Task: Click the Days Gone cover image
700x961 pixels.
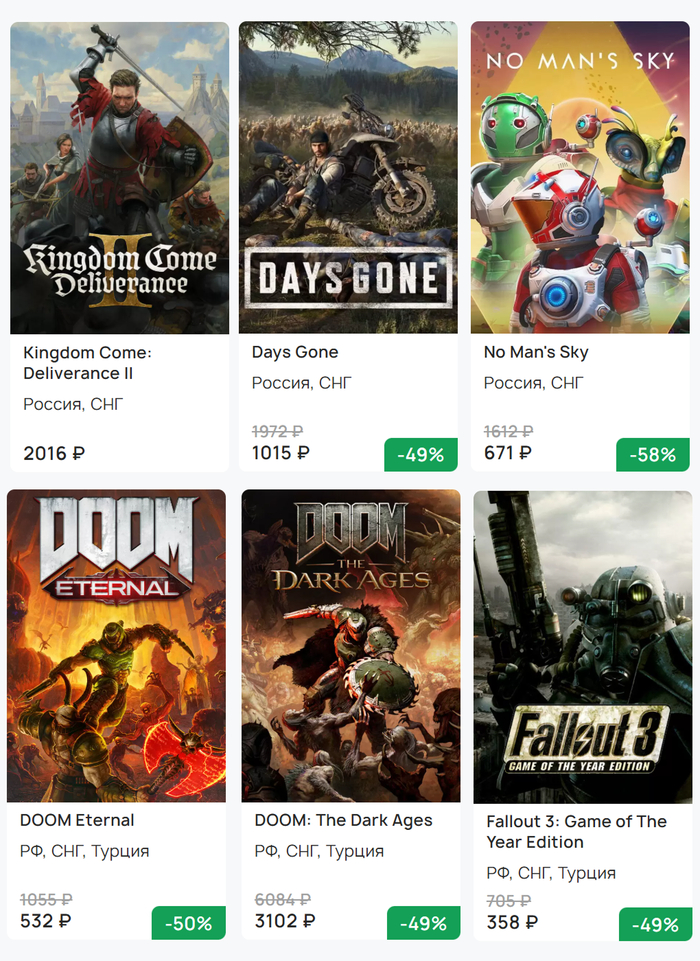Action: click(348, 178)
